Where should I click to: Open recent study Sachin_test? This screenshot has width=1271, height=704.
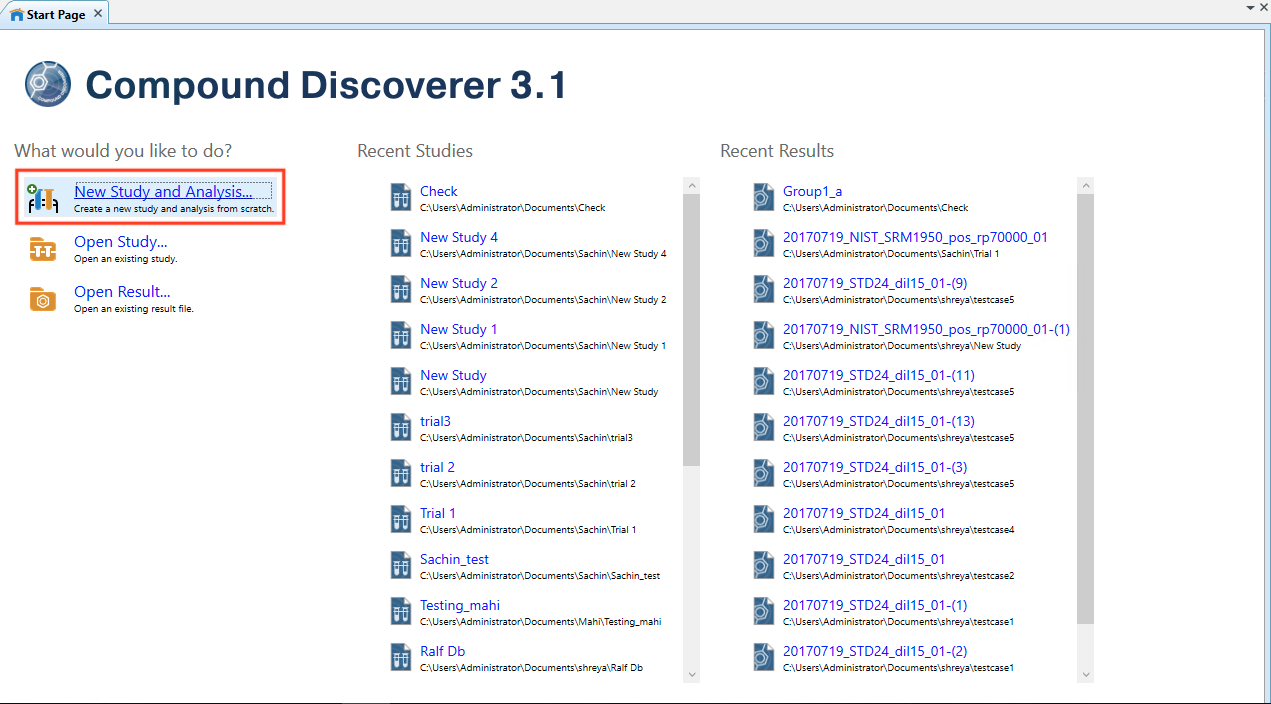454,559
